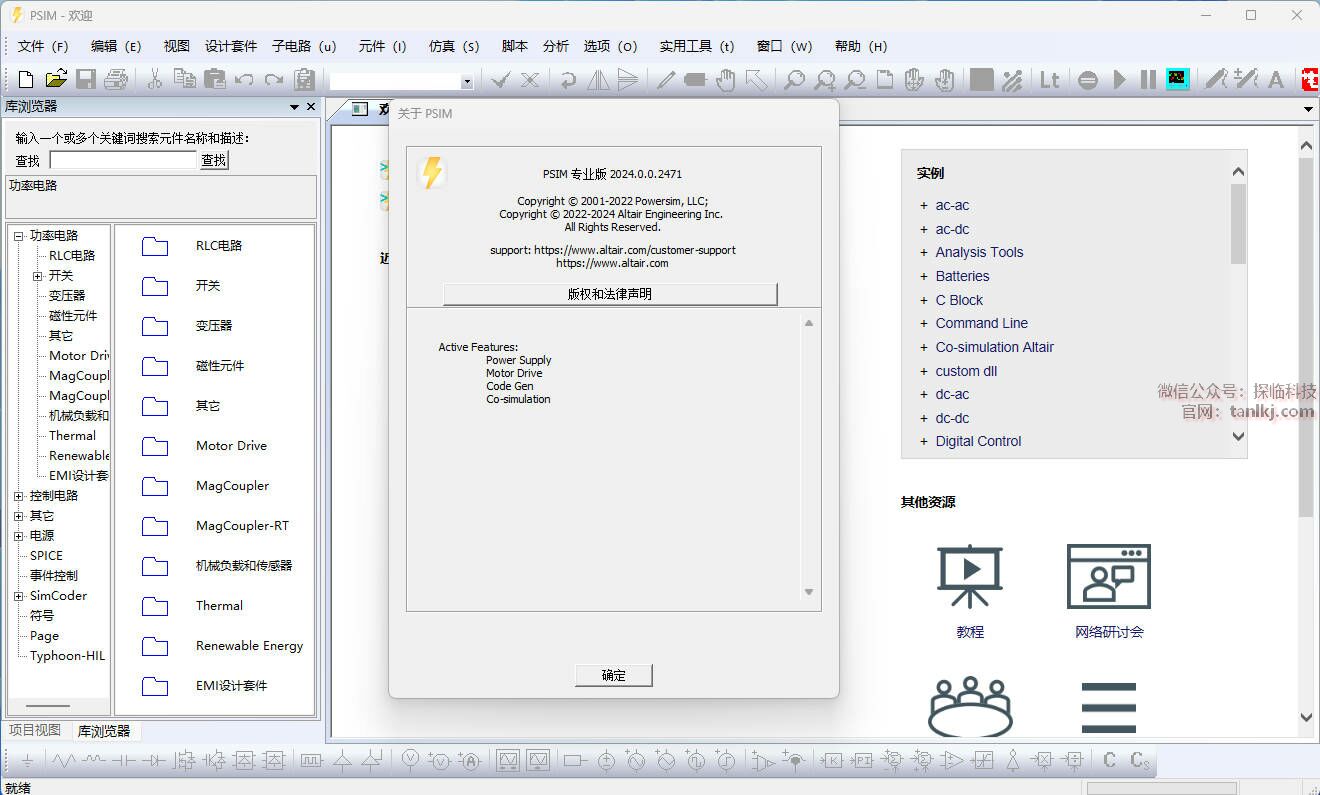This screenshot has height=795, width=1320.
Task: Expand the SimCoder tree node
Action: [19, 596]
